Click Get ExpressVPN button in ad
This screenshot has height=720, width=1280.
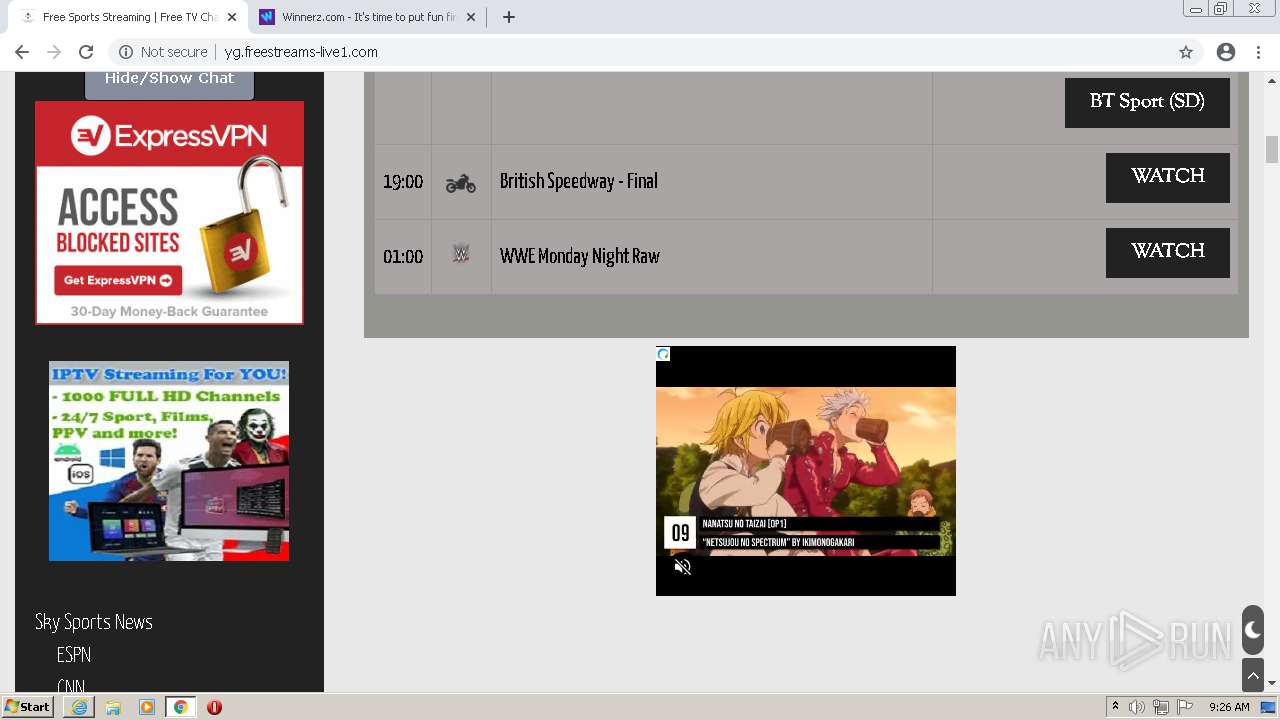click(118, 280)
